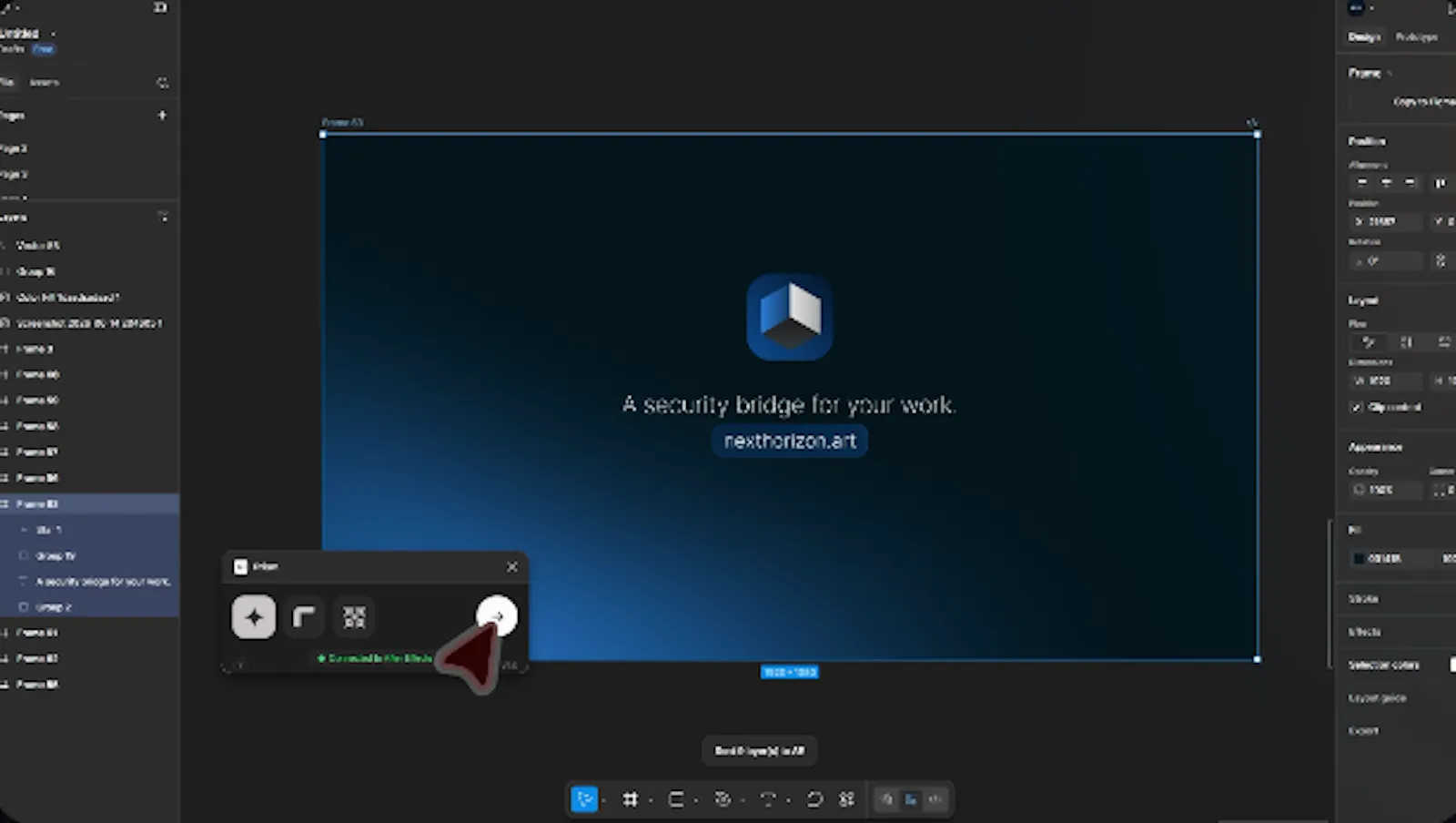Choose the first Flow layout icon
The image size is (1456, 823).
[1368, 342]
